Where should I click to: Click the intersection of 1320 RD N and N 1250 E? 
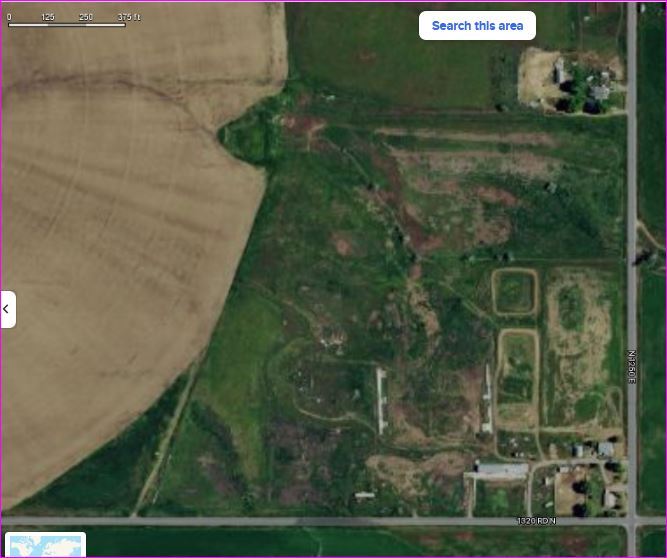click(x=631, y=521)
